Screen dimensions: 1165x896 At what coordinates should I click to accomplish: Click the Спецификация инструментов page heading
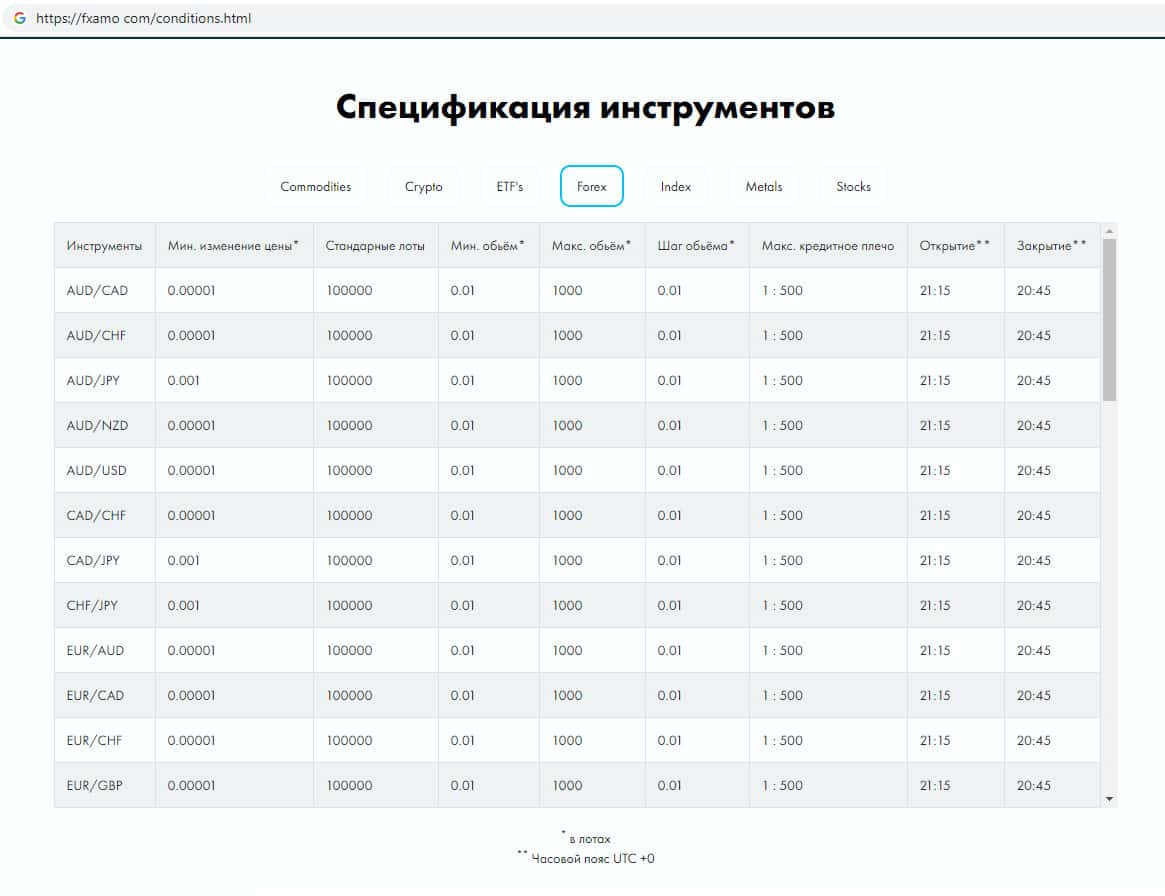[x=585, y=107]
